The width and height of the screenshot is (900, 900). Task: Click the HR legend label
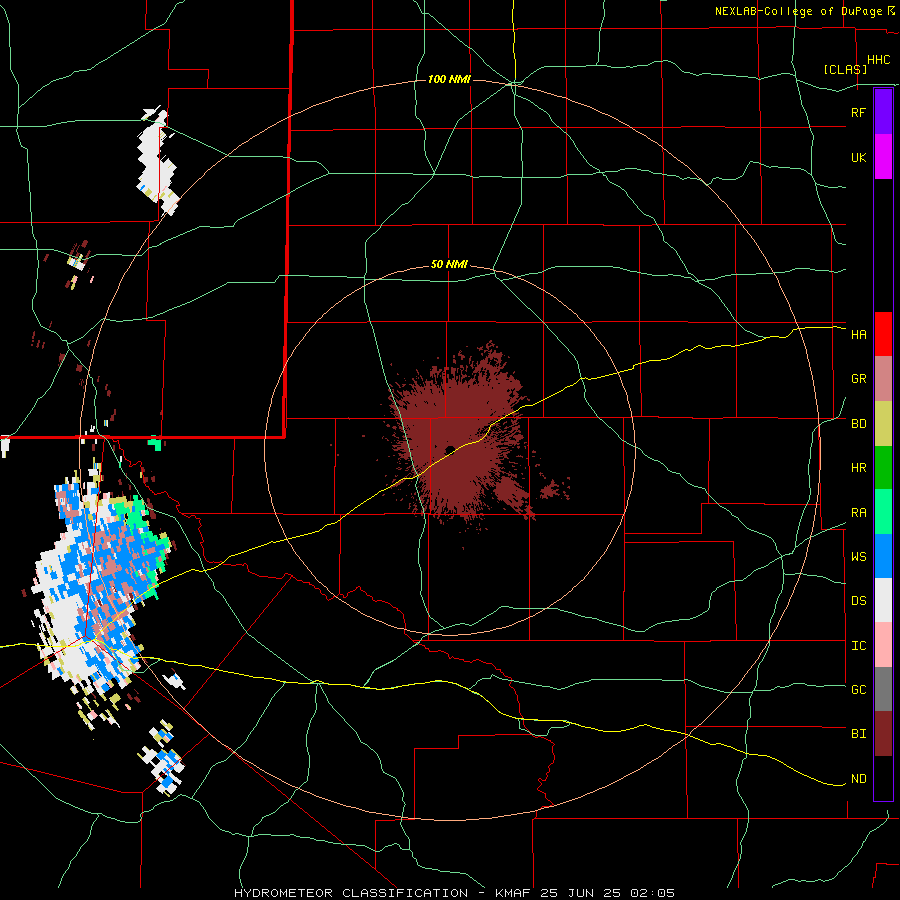(x=858, y=468)
